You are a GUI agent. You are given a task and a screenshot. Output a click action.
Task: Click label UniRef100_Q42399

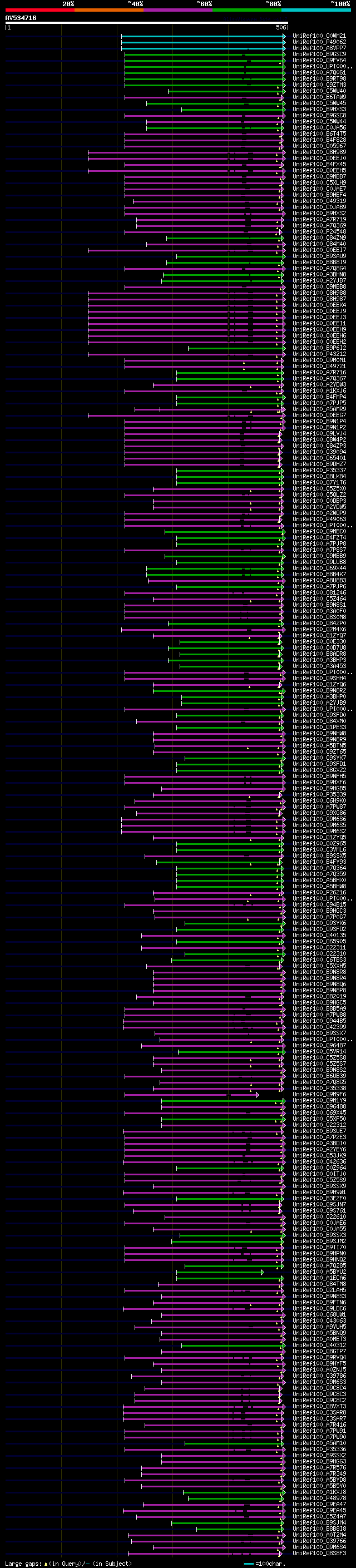[319, 1027]
